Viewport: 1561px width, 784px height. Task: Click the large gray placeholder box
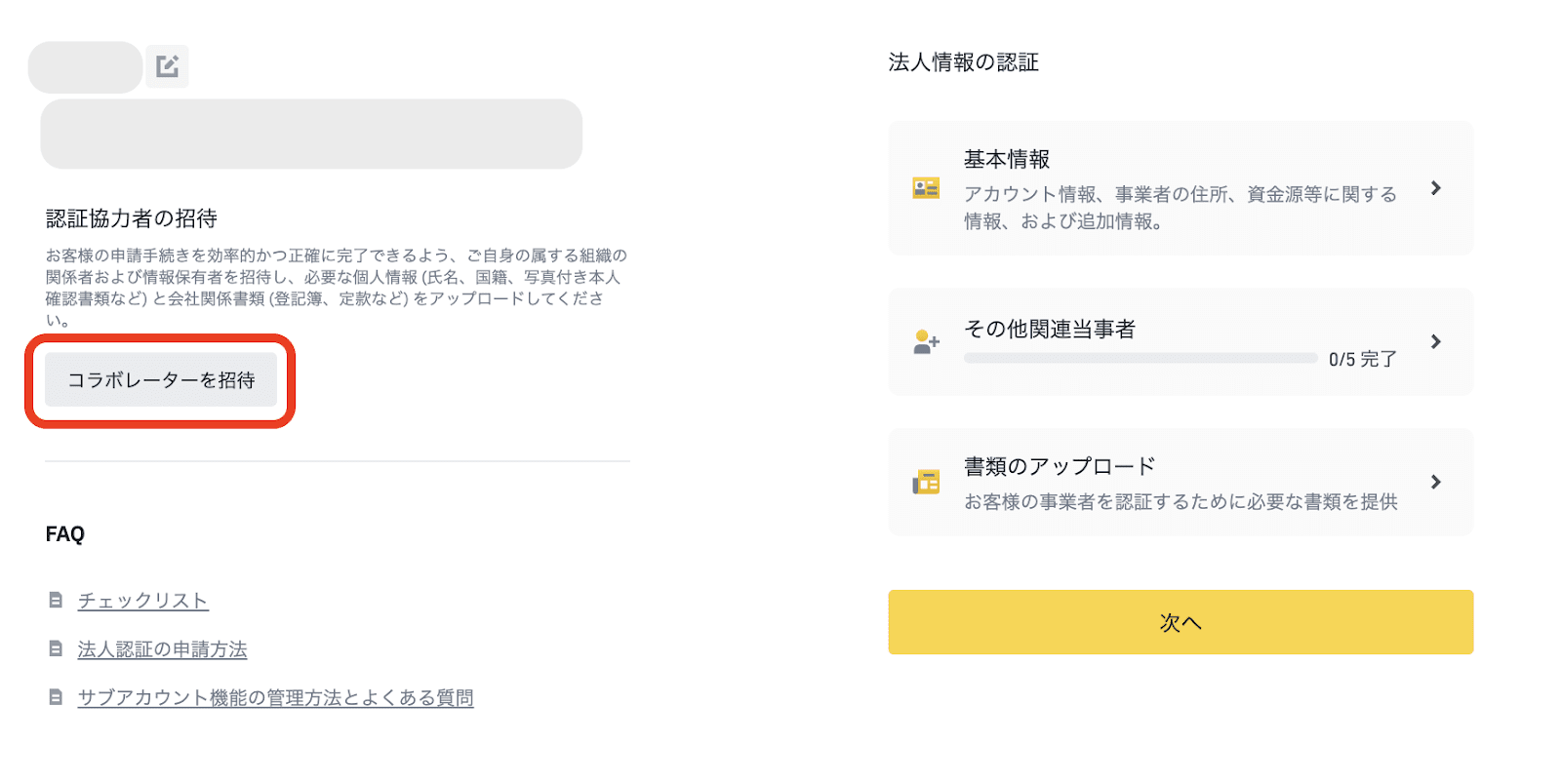[311, 134]
